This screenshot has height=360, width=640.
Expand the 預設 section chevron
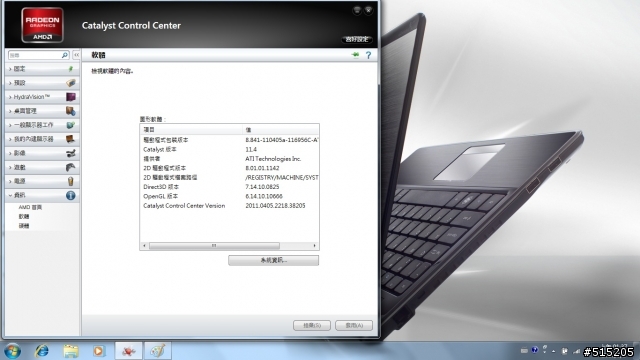click(x=10, y=83)
